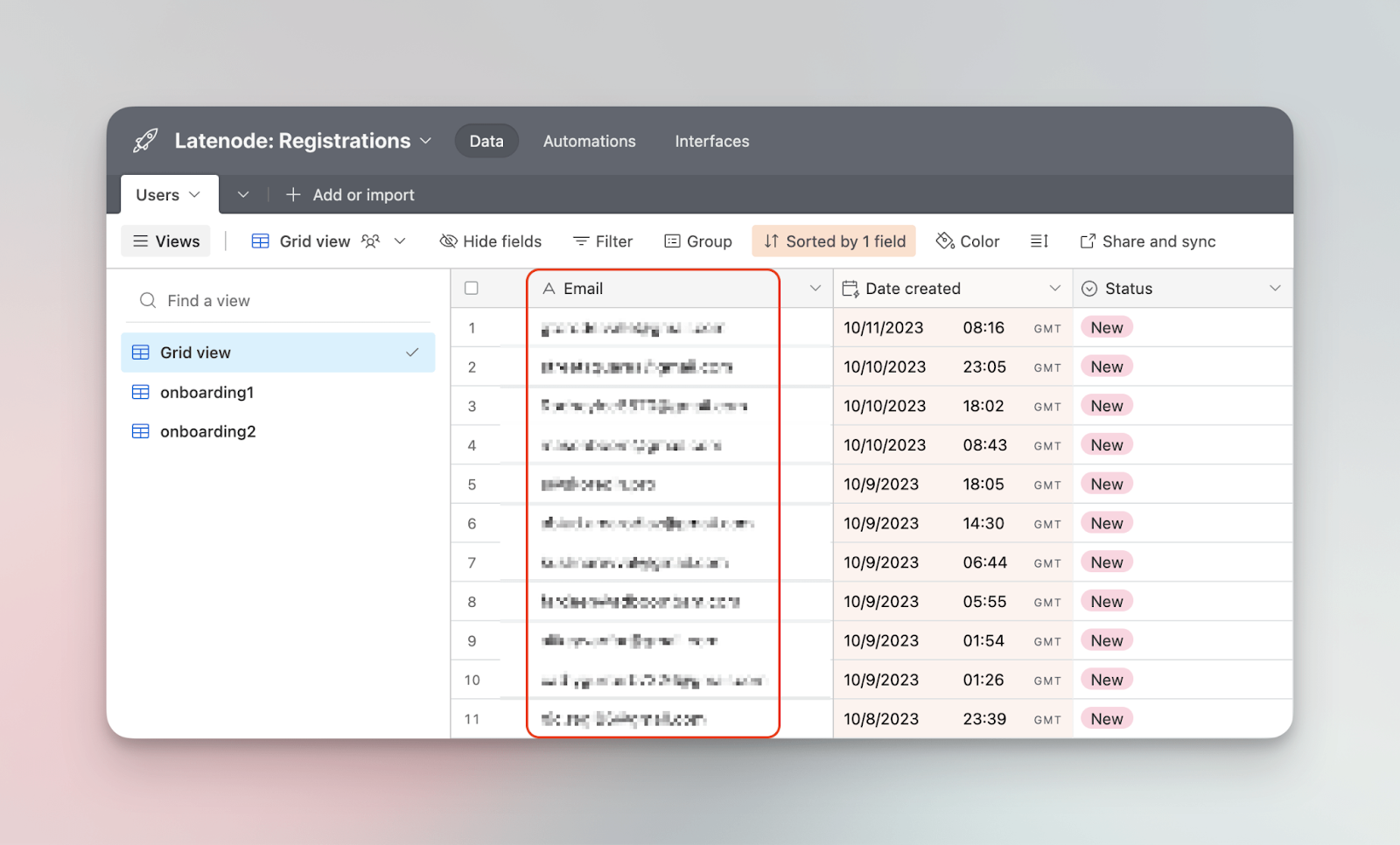Open the Automations tab
The height and width of the screenshot is (845, 1400).
[590, 141]
